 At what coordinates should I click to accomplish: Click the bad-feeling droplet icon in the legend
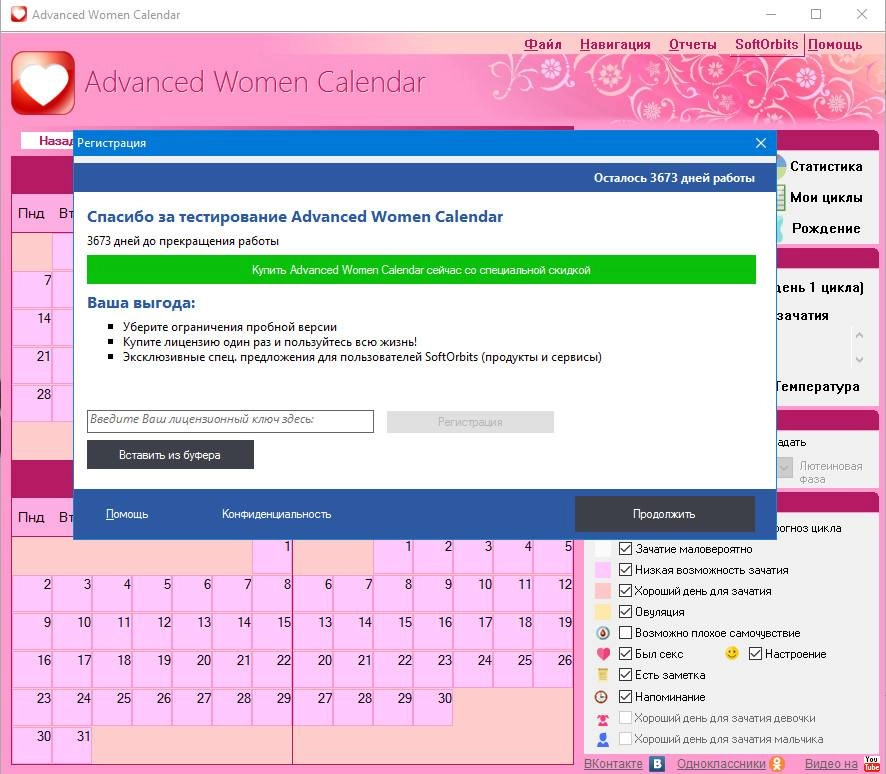(x=603, y=633)
